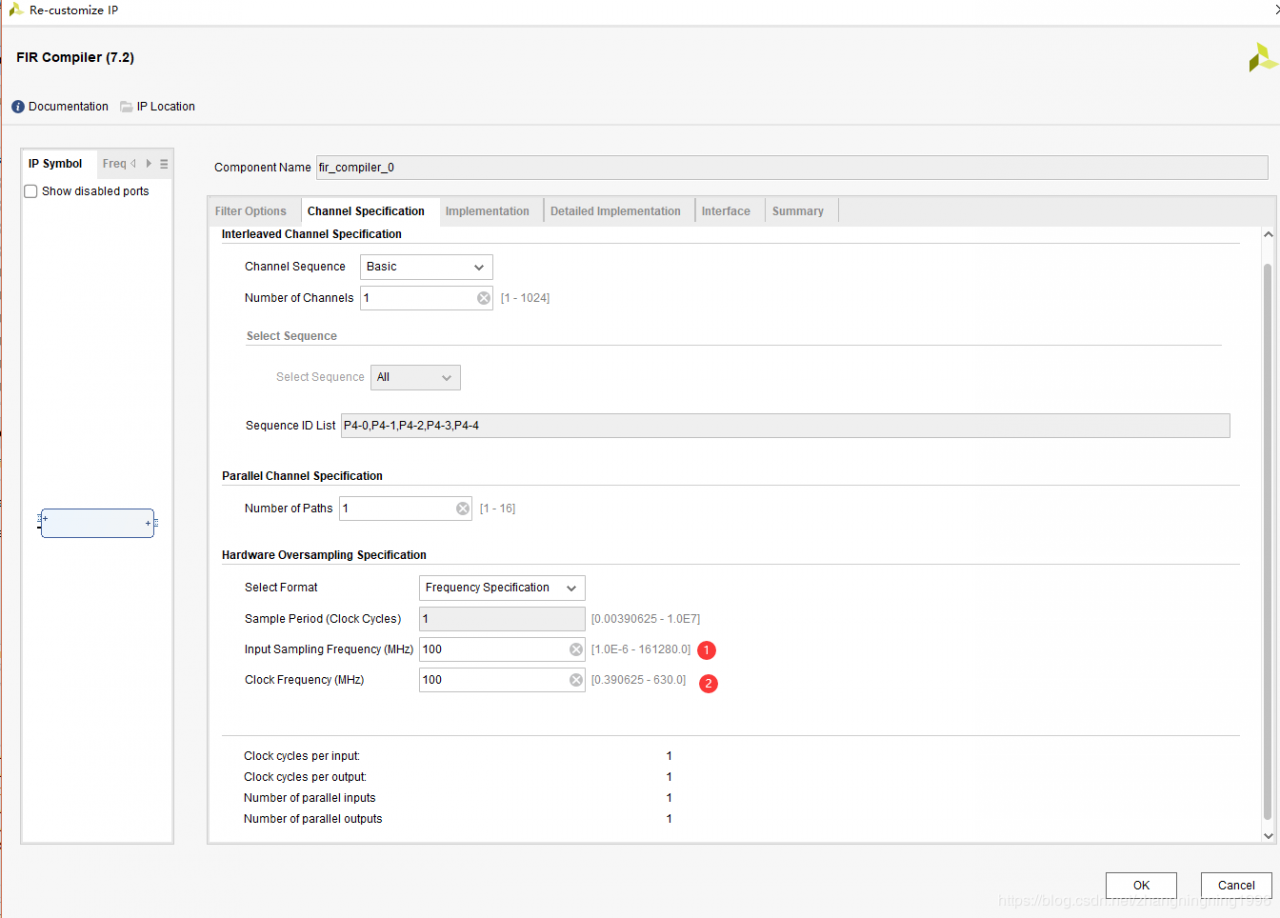1280x918 pixels.
Task: Go to previous IP Symbol panel tab arrow
Action: coord(133,164)
